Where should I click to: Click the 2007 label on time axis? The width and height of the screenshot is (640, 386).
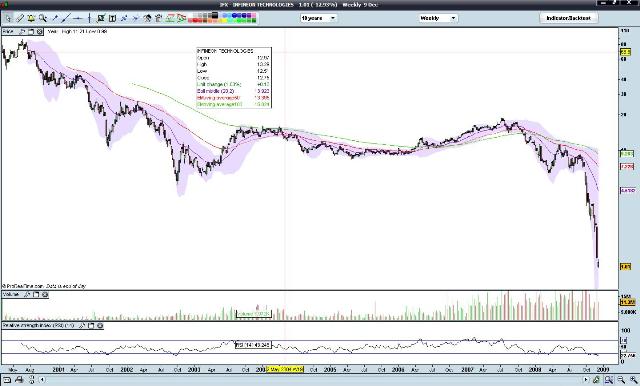pyautogui.click(x=467, y=369)
